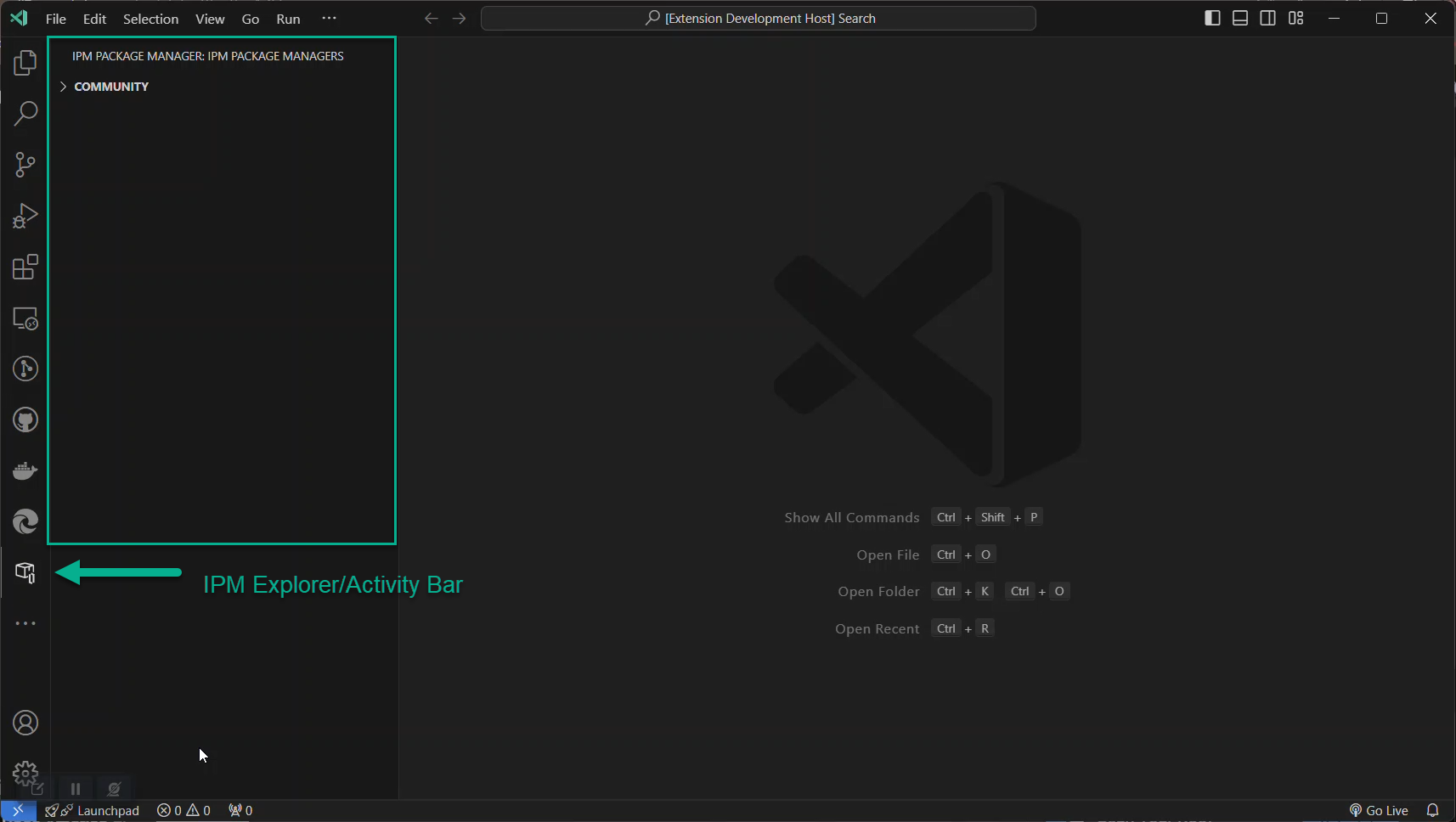
Task: Click the command center search box
Action: click(759, 19)
